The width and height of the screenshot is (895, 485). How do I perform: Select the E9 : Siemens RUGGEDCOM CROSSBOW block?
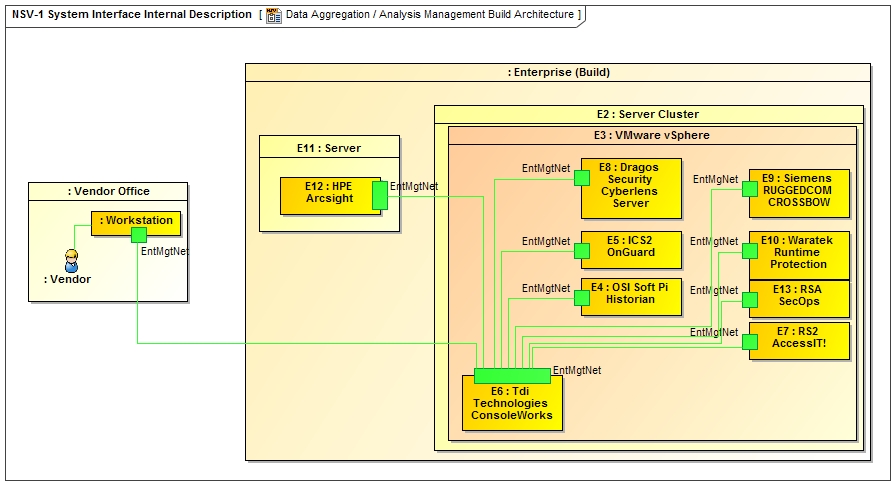pos(799,193)
